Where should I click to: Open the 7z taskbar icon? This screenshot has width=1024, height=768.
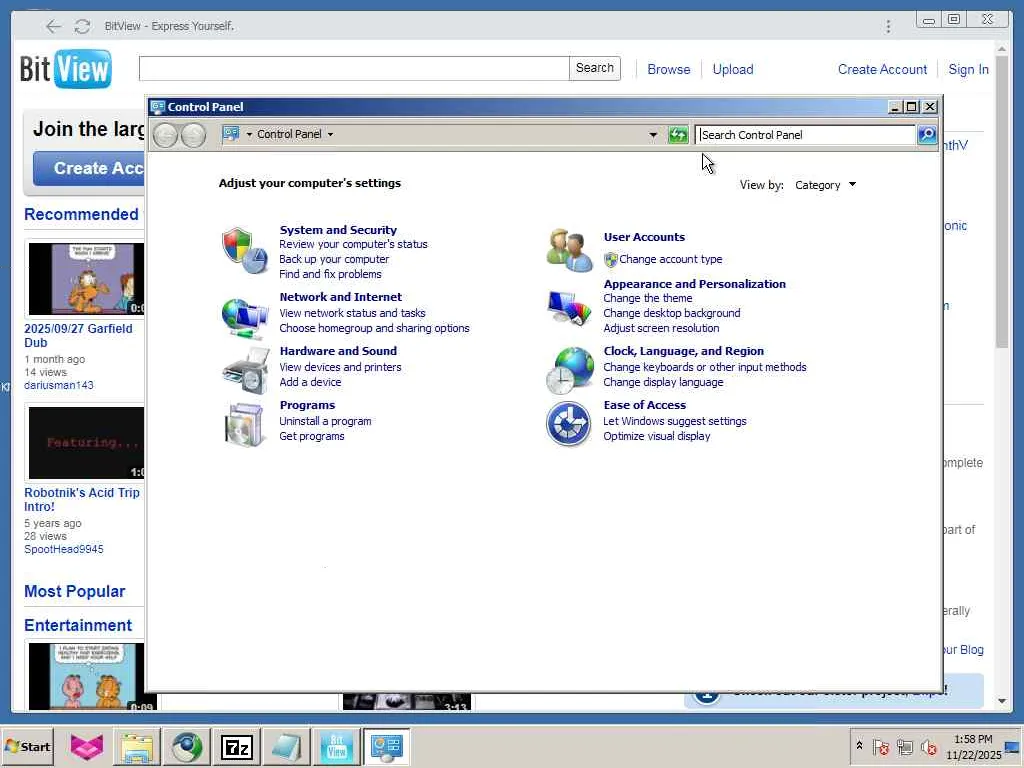236,746
